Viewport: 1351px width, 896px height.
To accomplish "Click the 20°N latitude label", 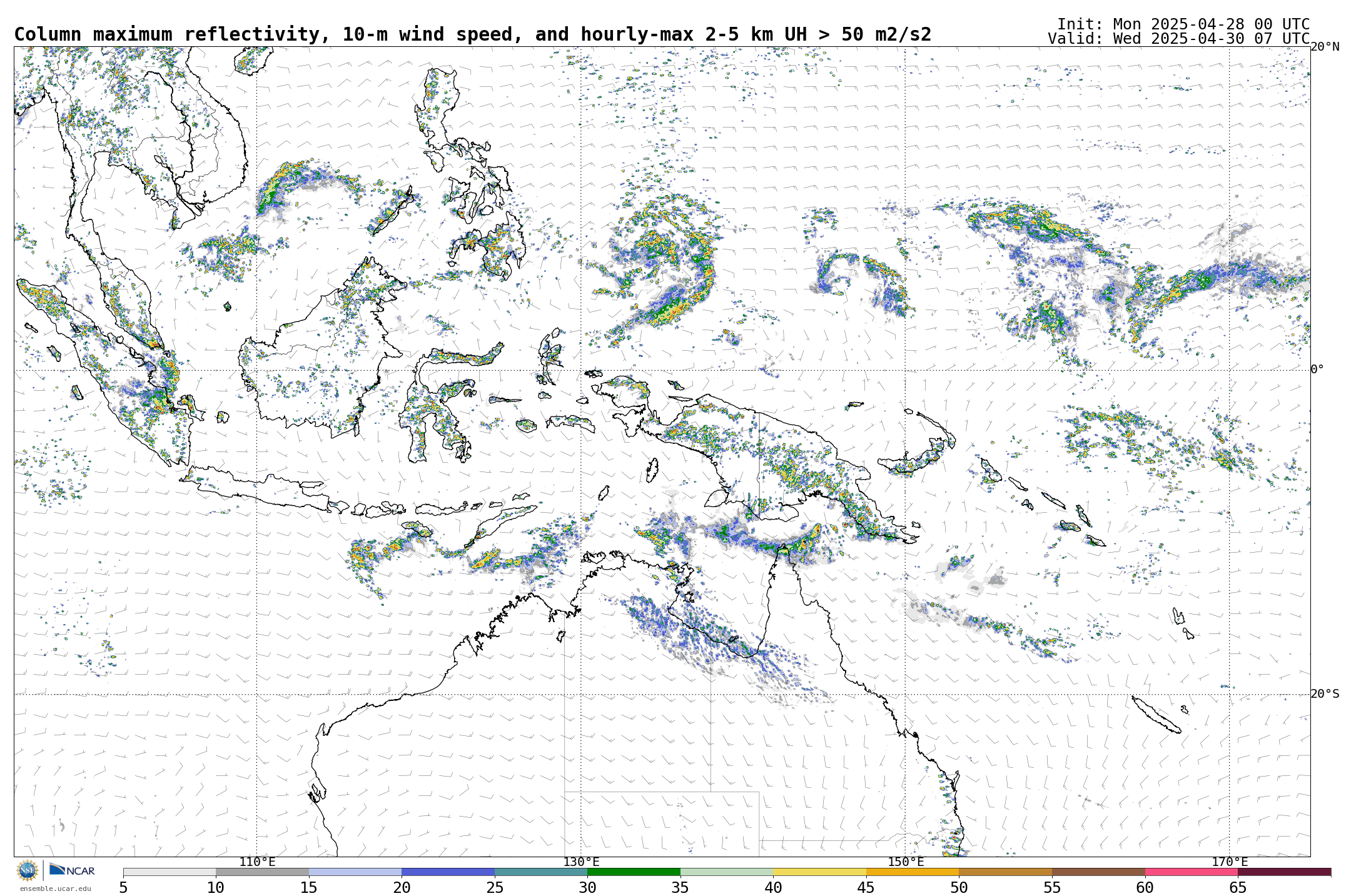I will (1325, 47).
